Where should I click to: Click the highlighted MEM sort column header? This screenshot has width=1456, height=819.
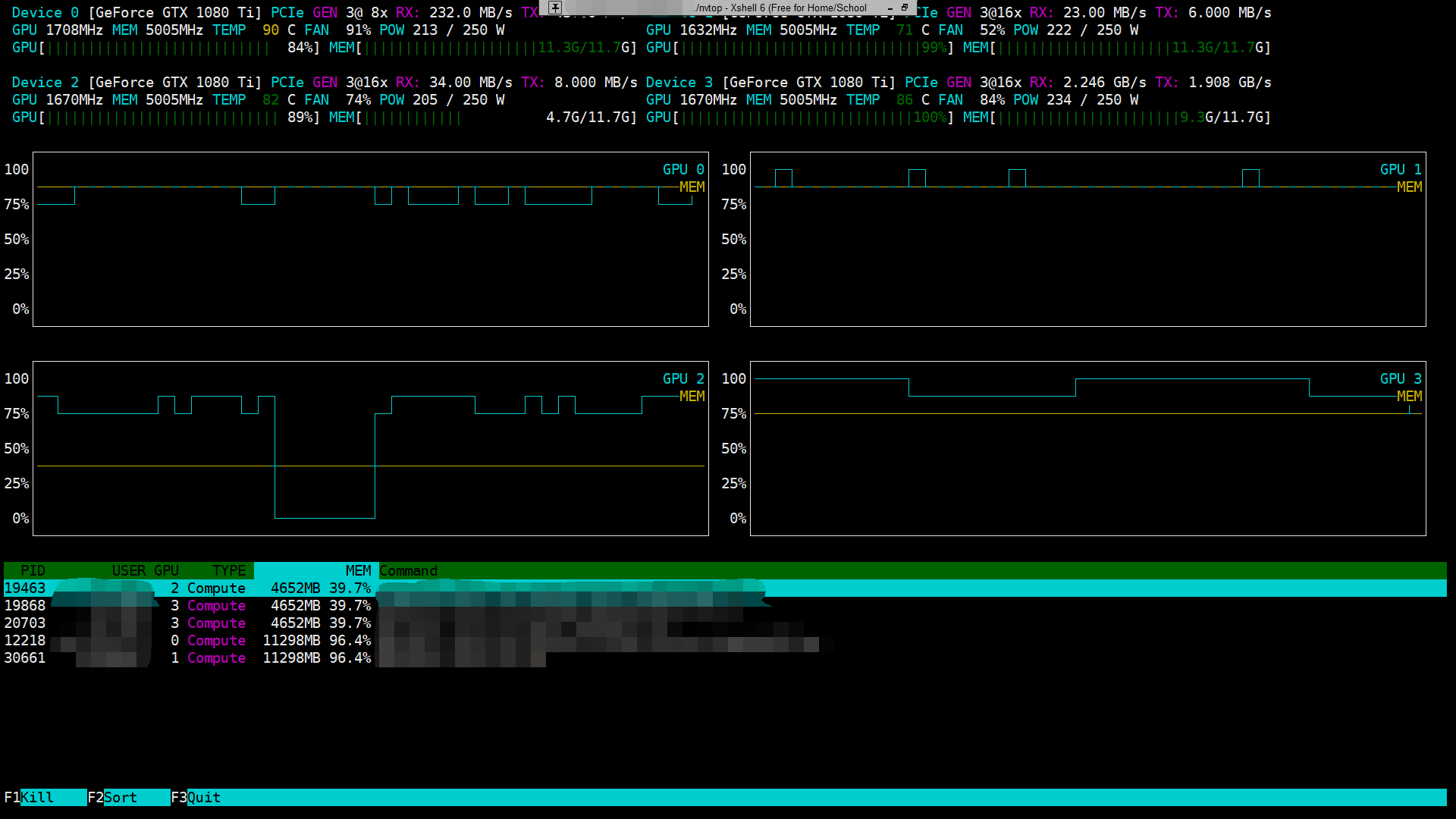(359, 570)
